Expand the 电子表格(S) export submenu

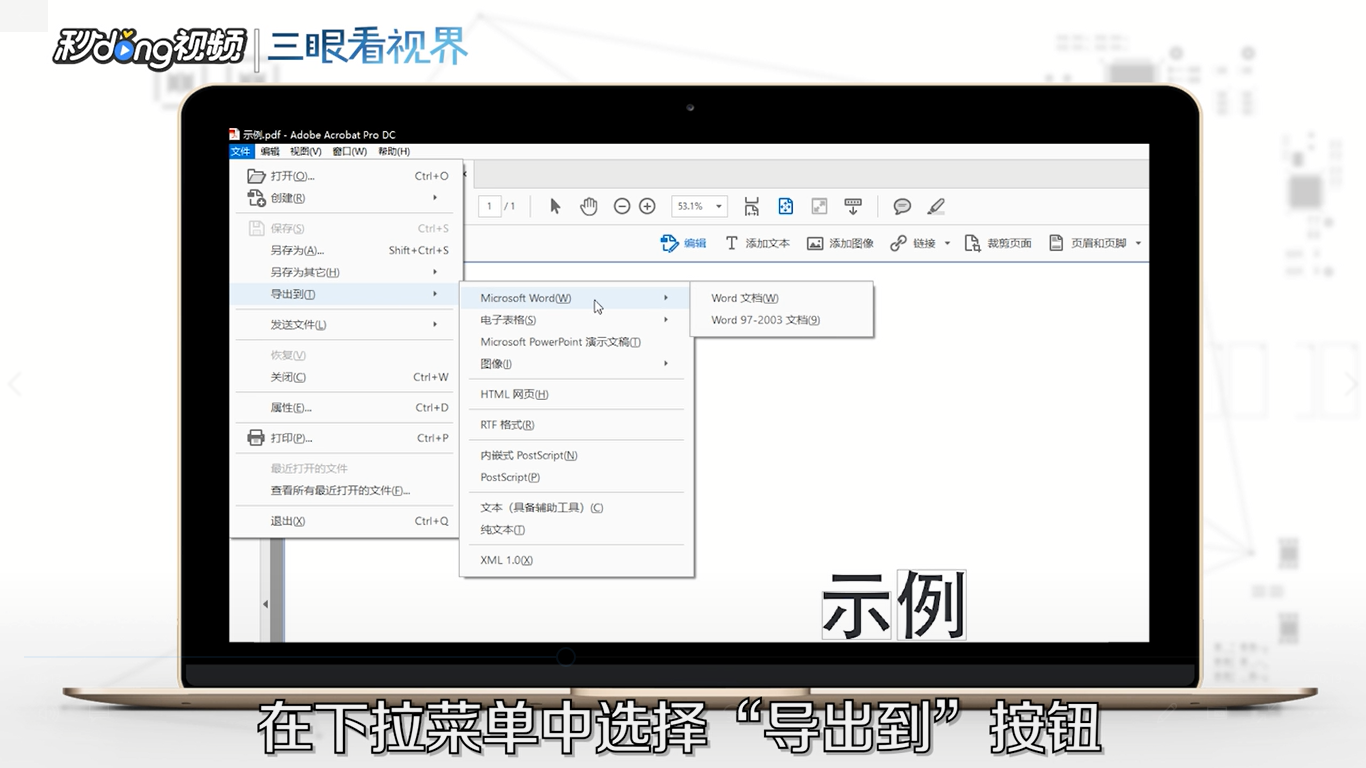(x=577, y=320)
